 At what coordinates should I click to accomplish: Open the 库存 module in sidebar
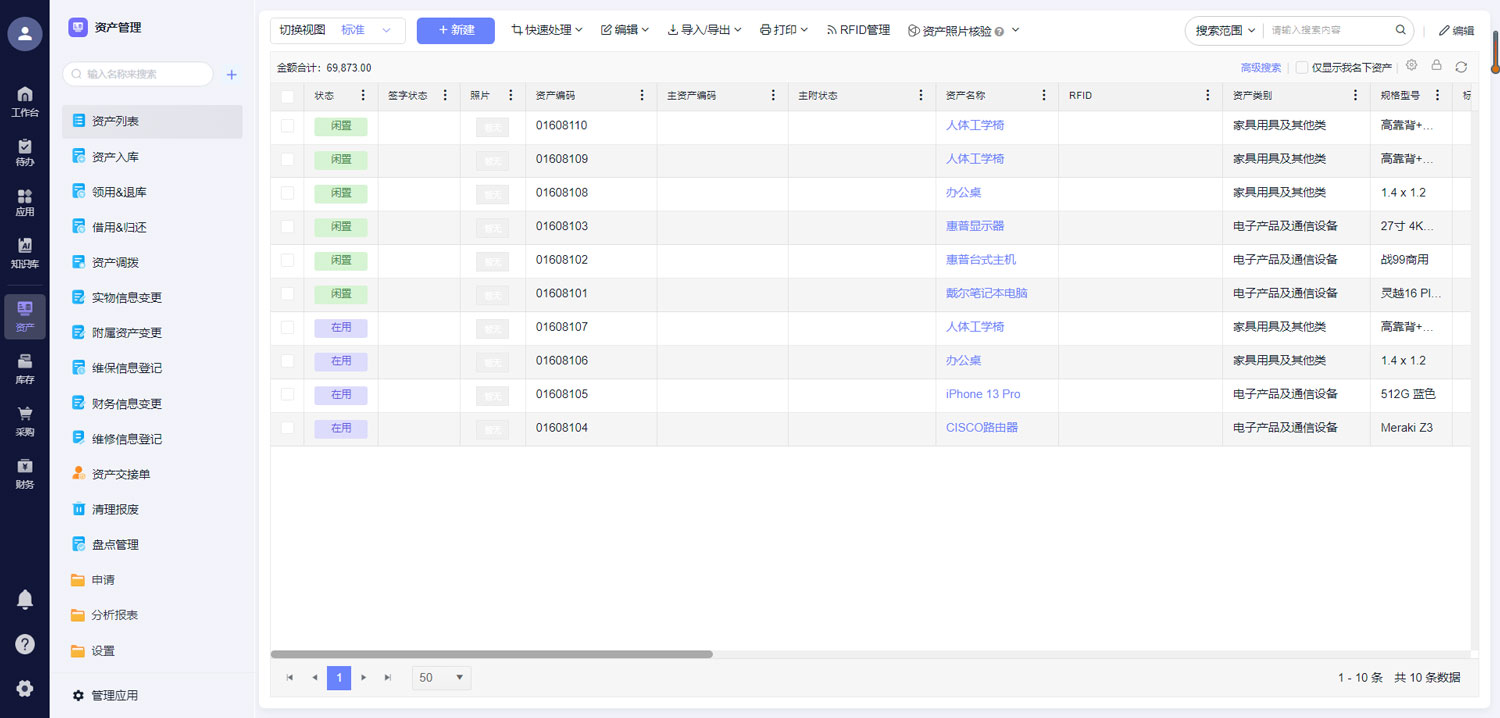25,367
